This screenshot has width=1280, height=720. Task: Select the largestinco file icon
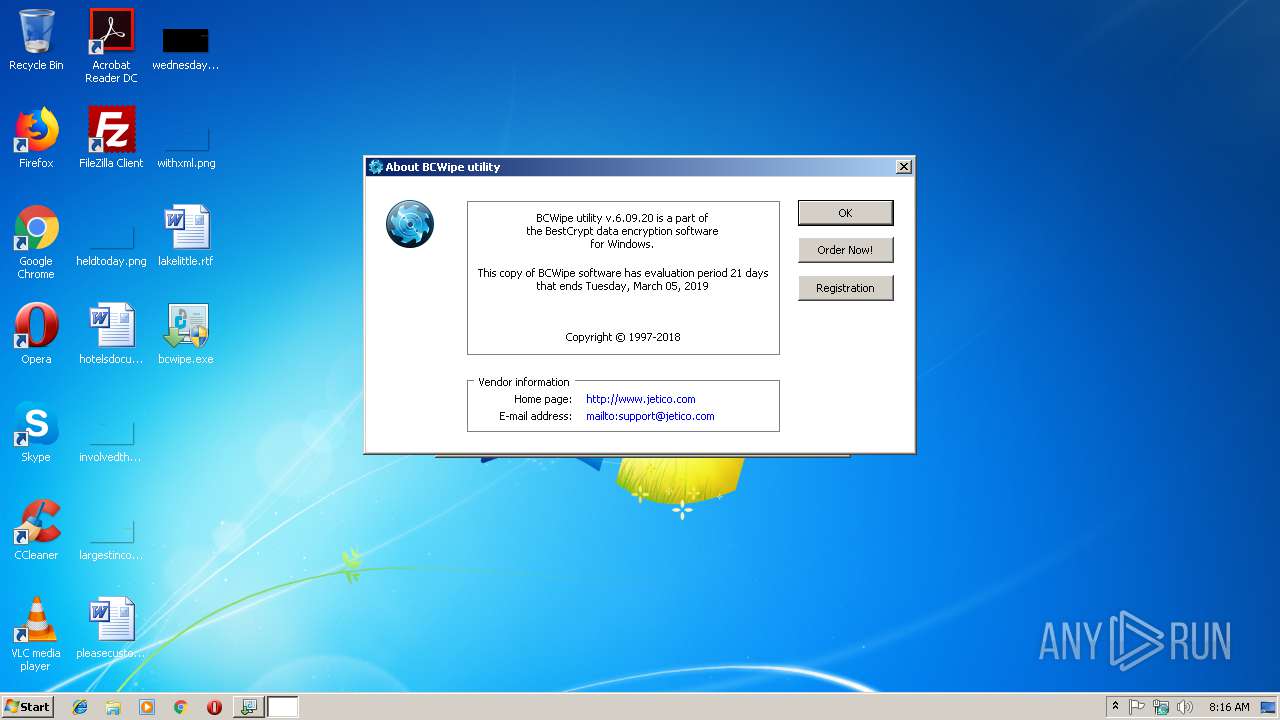(x=111, y=538)
